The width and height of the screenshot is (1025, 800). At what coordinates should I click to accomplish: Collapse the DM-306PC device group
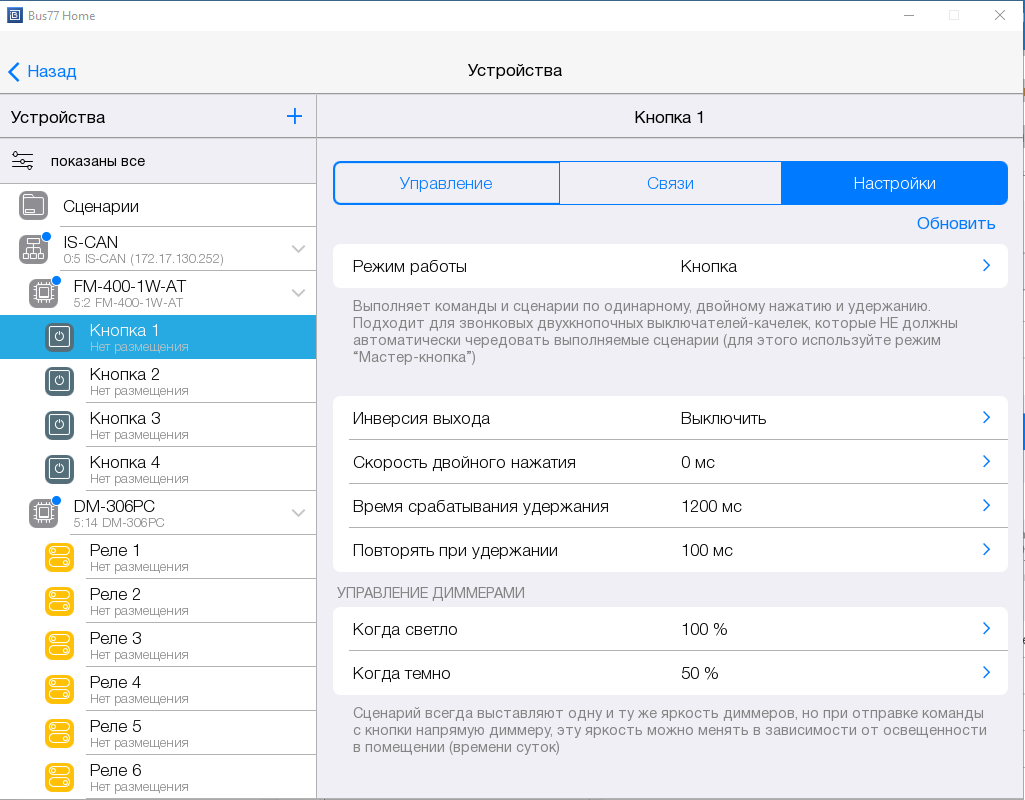298,513
